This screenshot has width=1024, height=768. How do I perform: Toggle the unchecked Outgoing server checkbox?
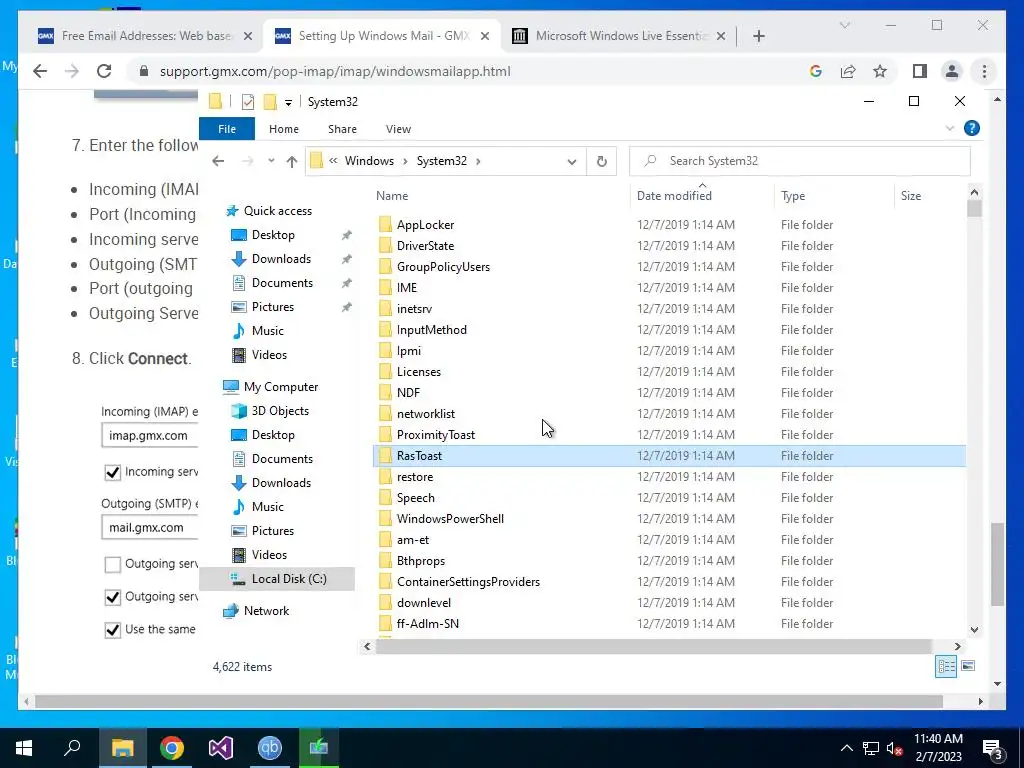pos(112,564)
